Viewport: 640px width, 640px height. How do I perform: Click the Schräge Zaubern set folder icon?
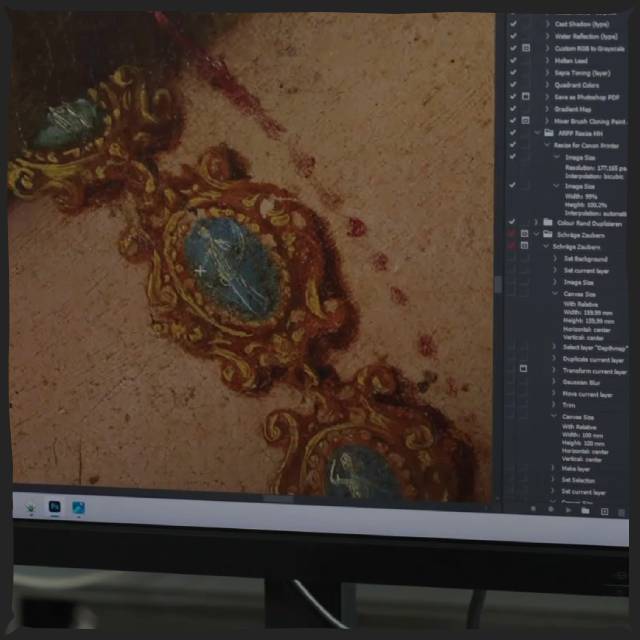(548, 234)
